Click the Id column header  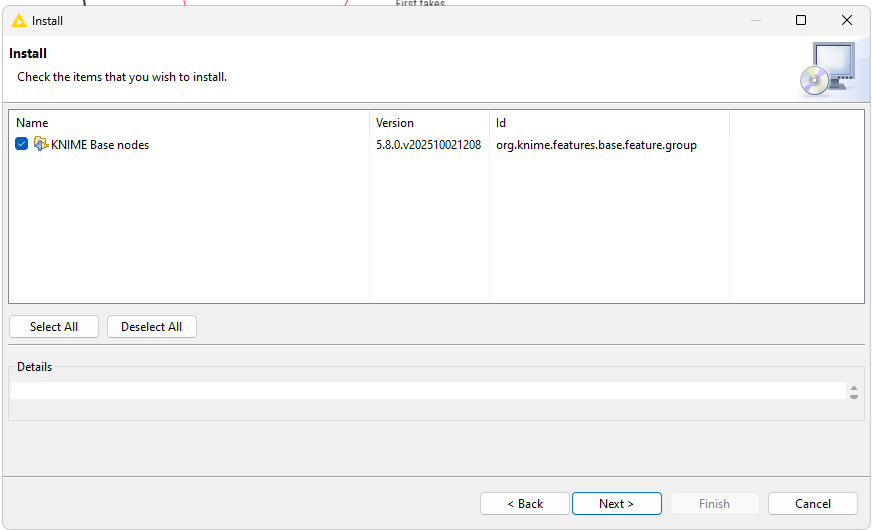pos(501,123)
